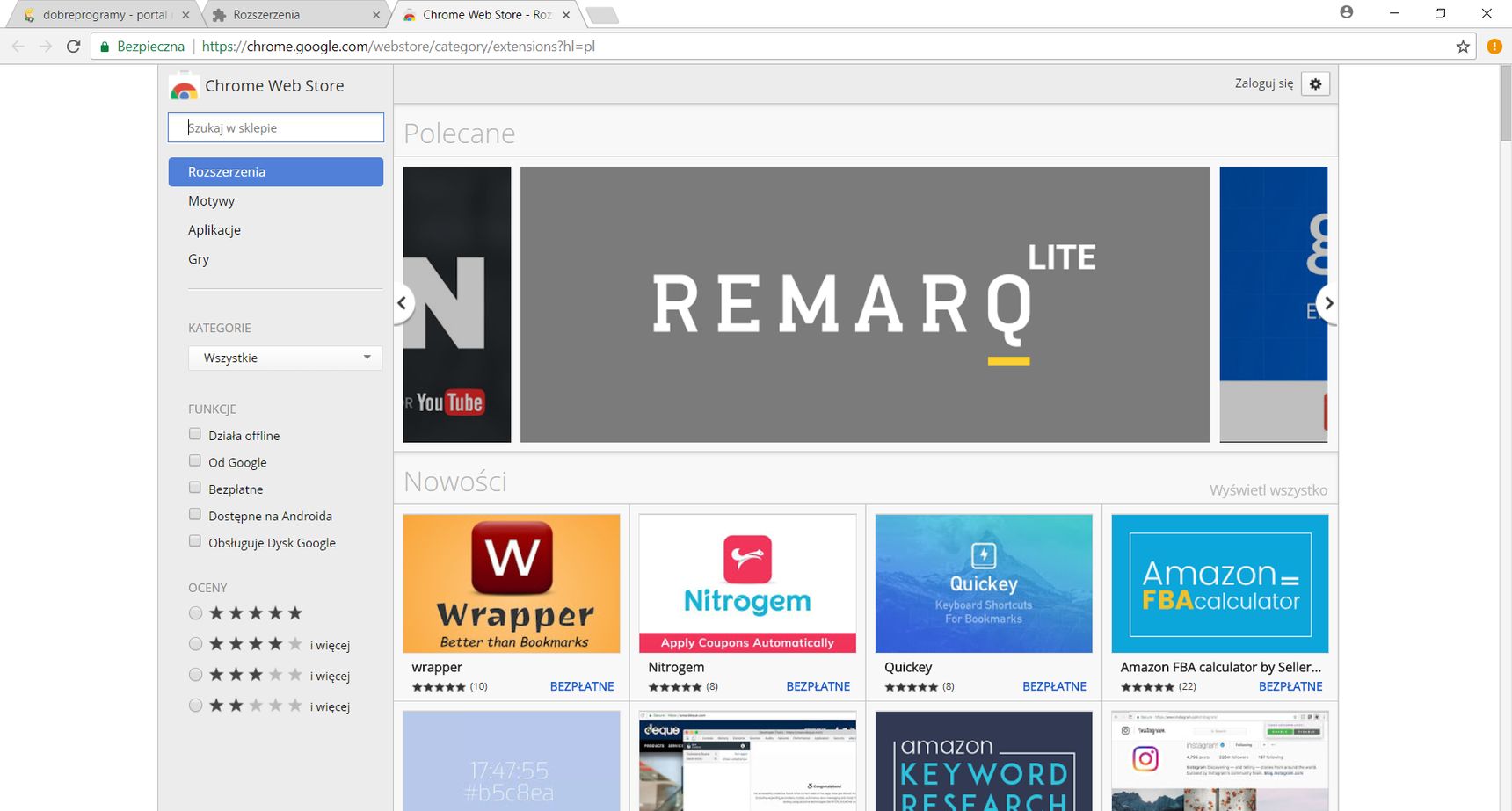Image resolution: width=1512 pixels, height=811 pixels.
Task: Click the Nitrogem extension title
Action: click(676, 668)
